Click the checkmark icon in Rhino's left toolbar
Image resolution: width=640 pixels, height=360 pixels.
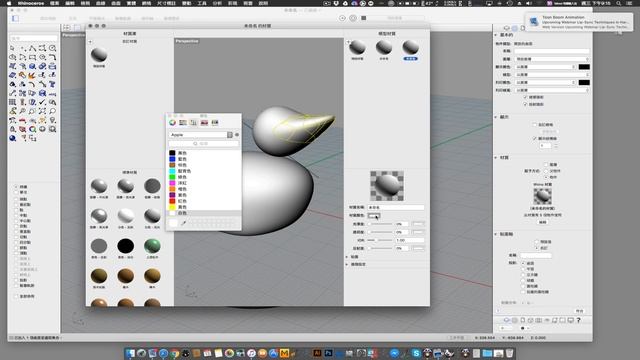pyautogui.click(x=42, y=102)
